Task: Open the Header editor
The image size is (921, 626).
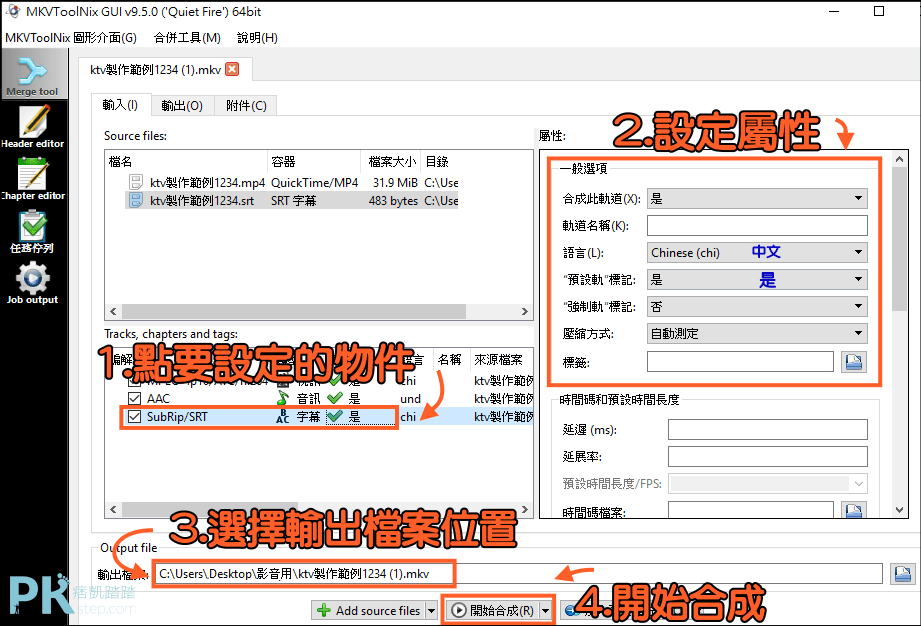Action: point(33,126)
